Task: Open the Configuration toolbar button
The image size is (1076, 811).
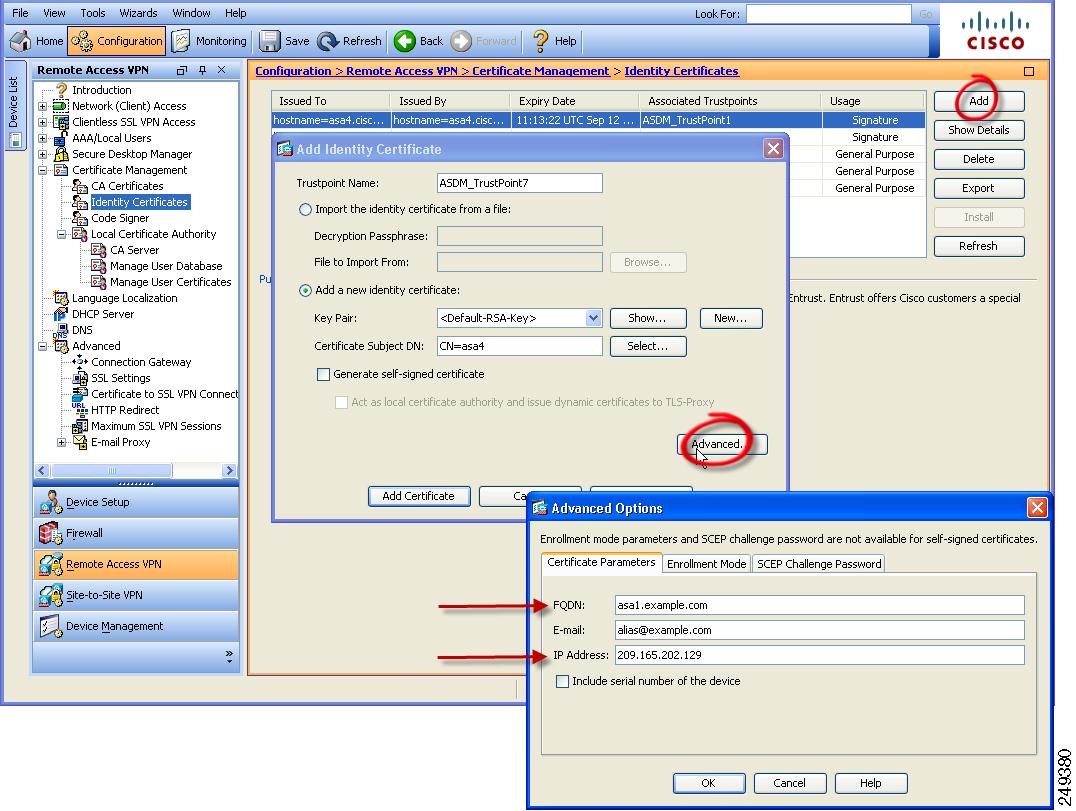Action: (x=117, y=41)
